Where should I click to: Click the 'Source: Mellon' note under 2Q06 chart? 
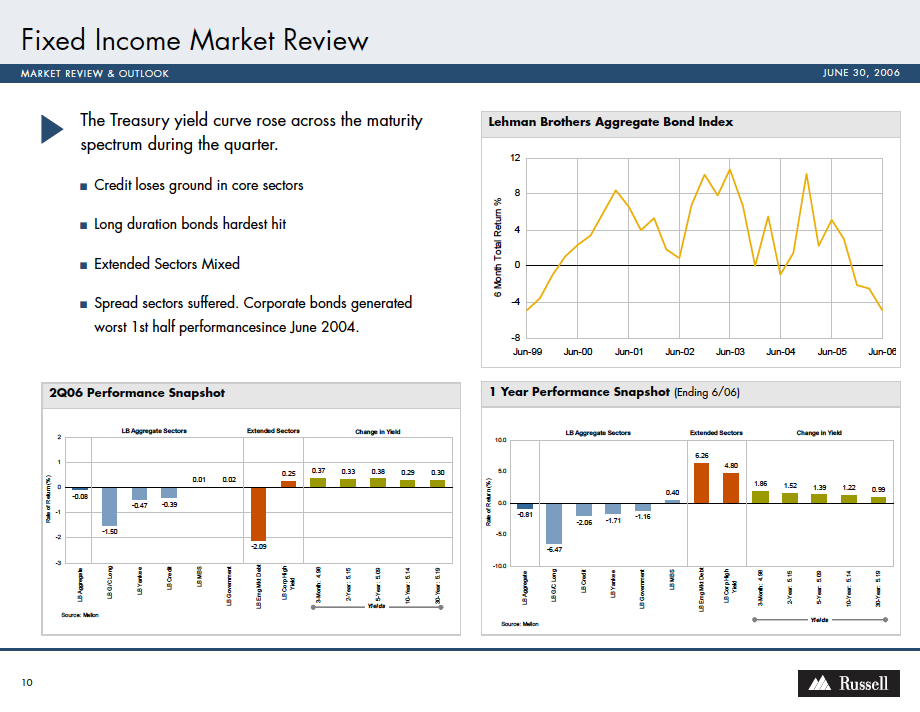click(x=80, y=615)
